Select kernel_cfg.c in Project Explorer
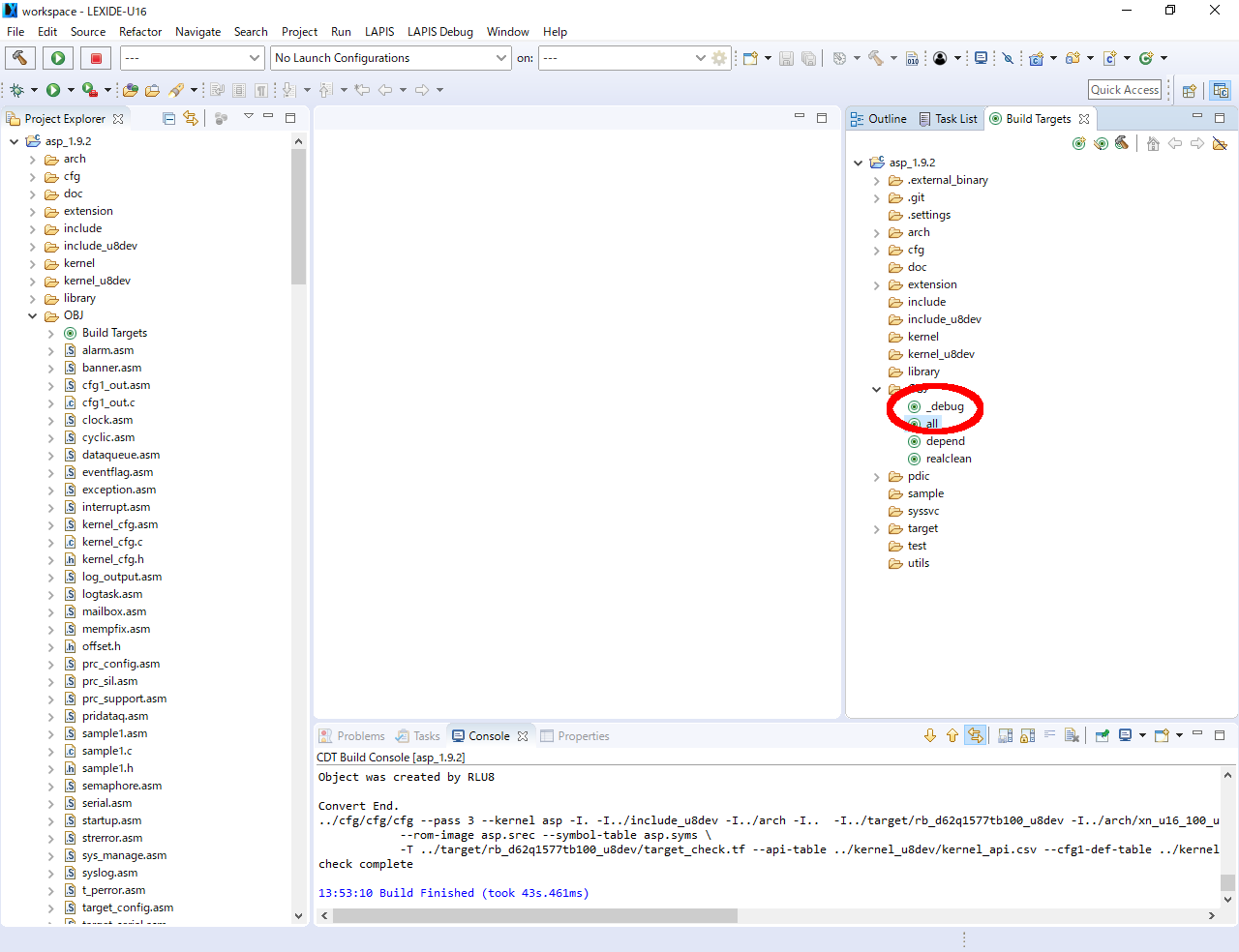1239x952 pixels. (x=104, y=542)
